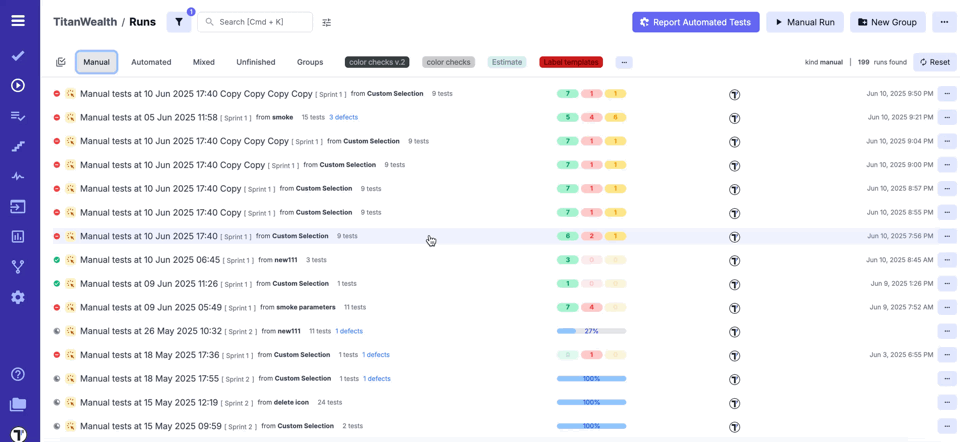Open the pulse activity icon in sidebar

click(x=18, y=177)
